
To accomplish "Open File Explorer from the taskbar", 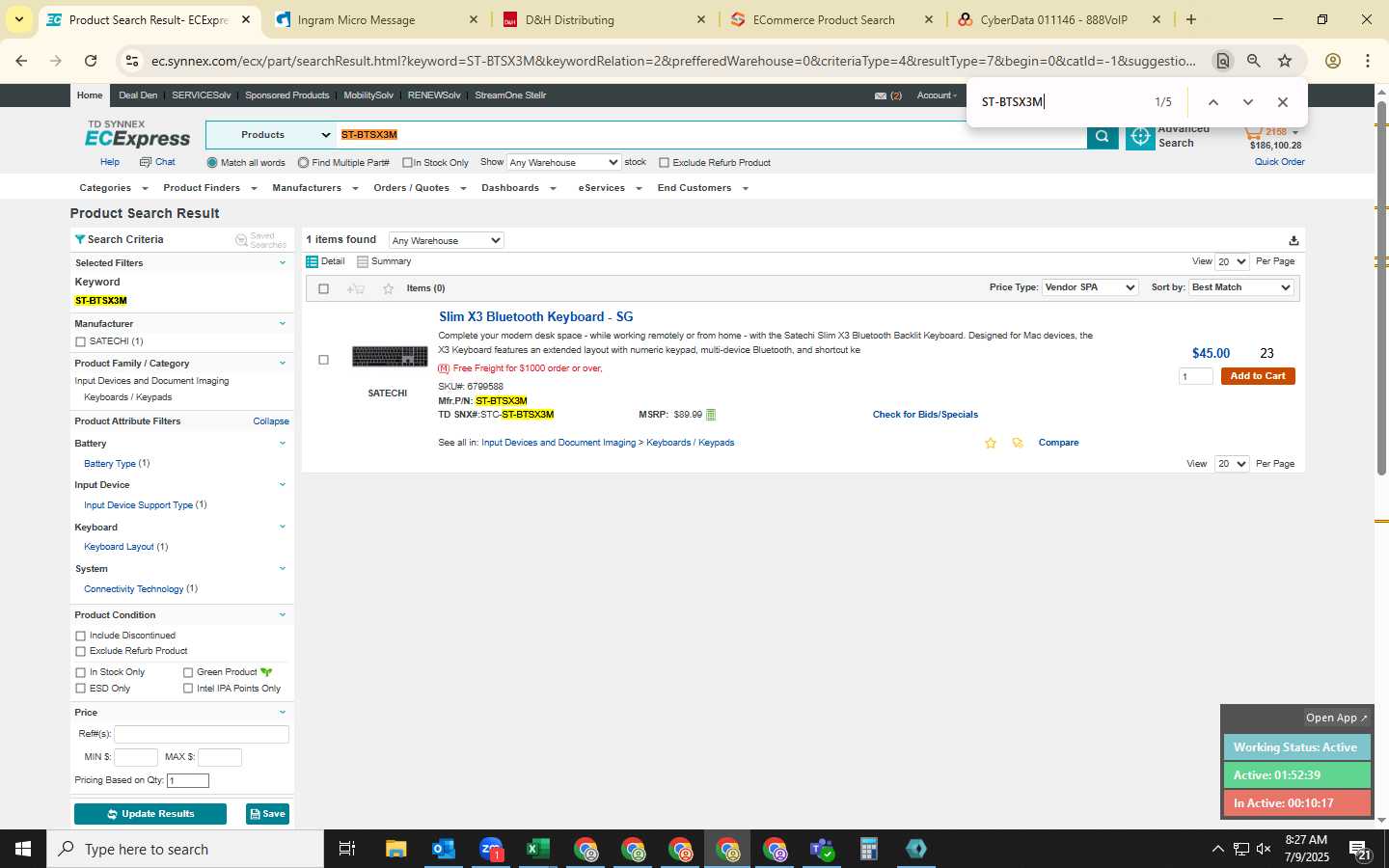I will click(x=395, y=849).
